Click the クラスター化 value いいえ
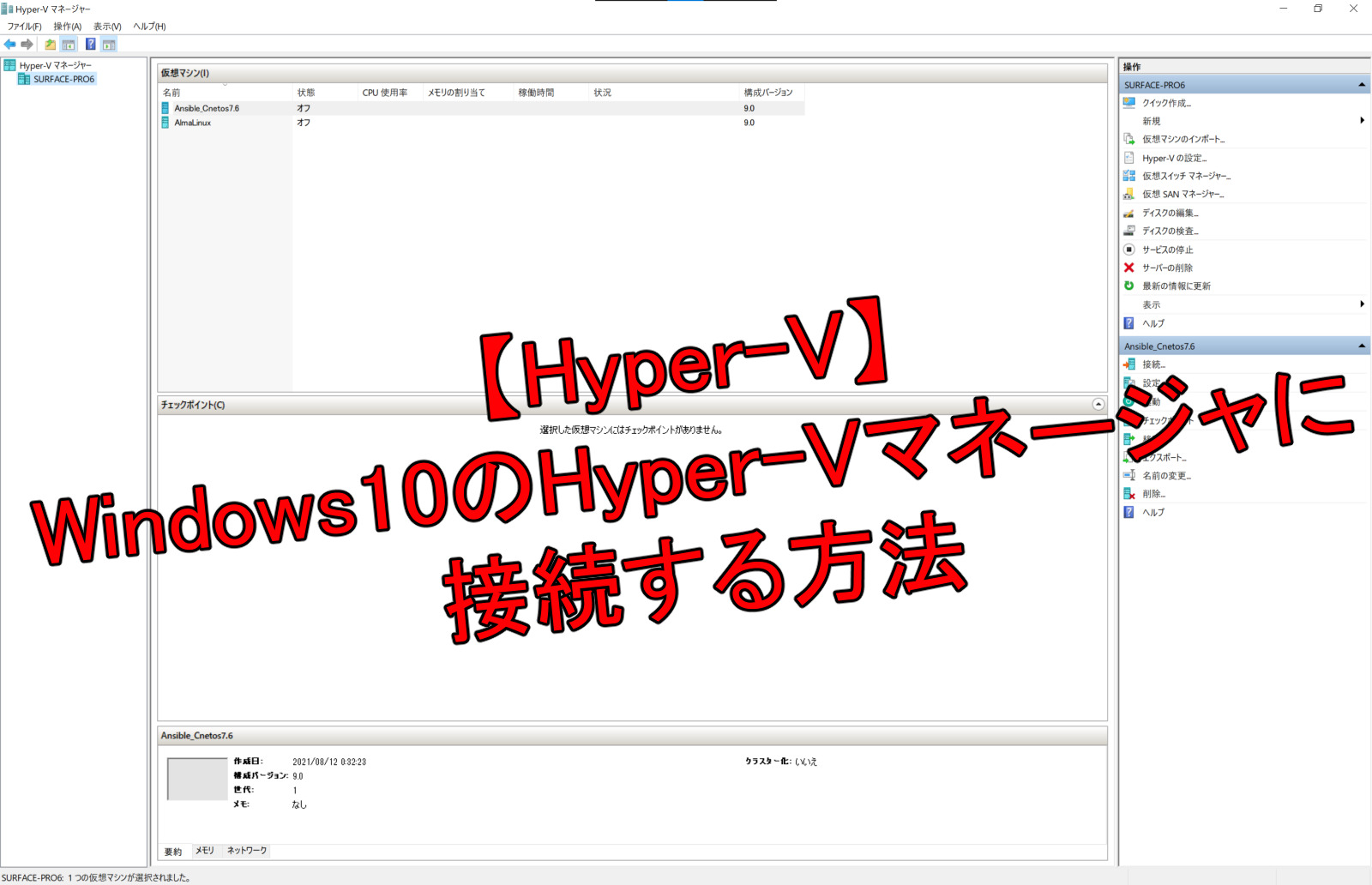The height and width of the screenshot is (885, 1372). [x=806, y=762]
